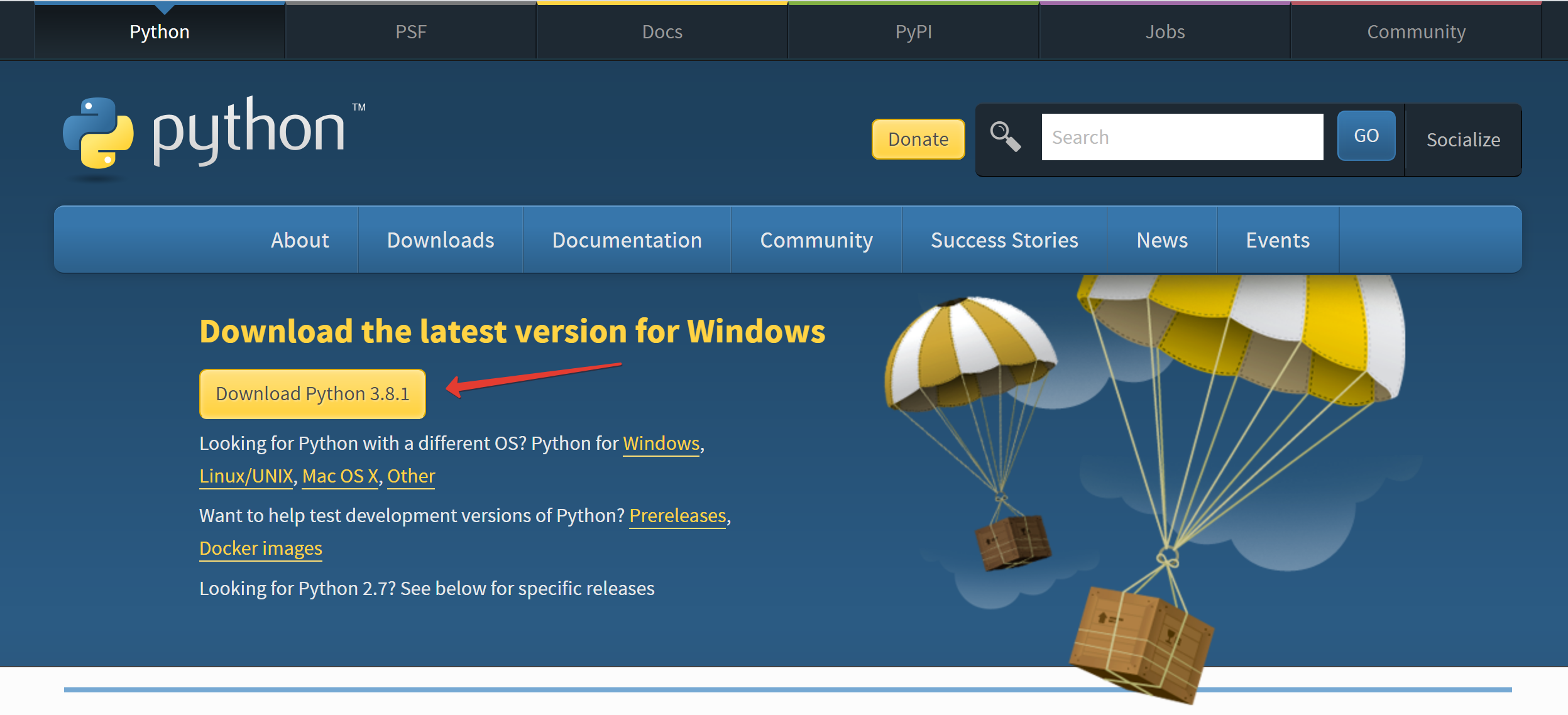This screenshot has height=715, width=1568.
Task: Click the Download Python 3.8.1 button
Action: point(312,394)
